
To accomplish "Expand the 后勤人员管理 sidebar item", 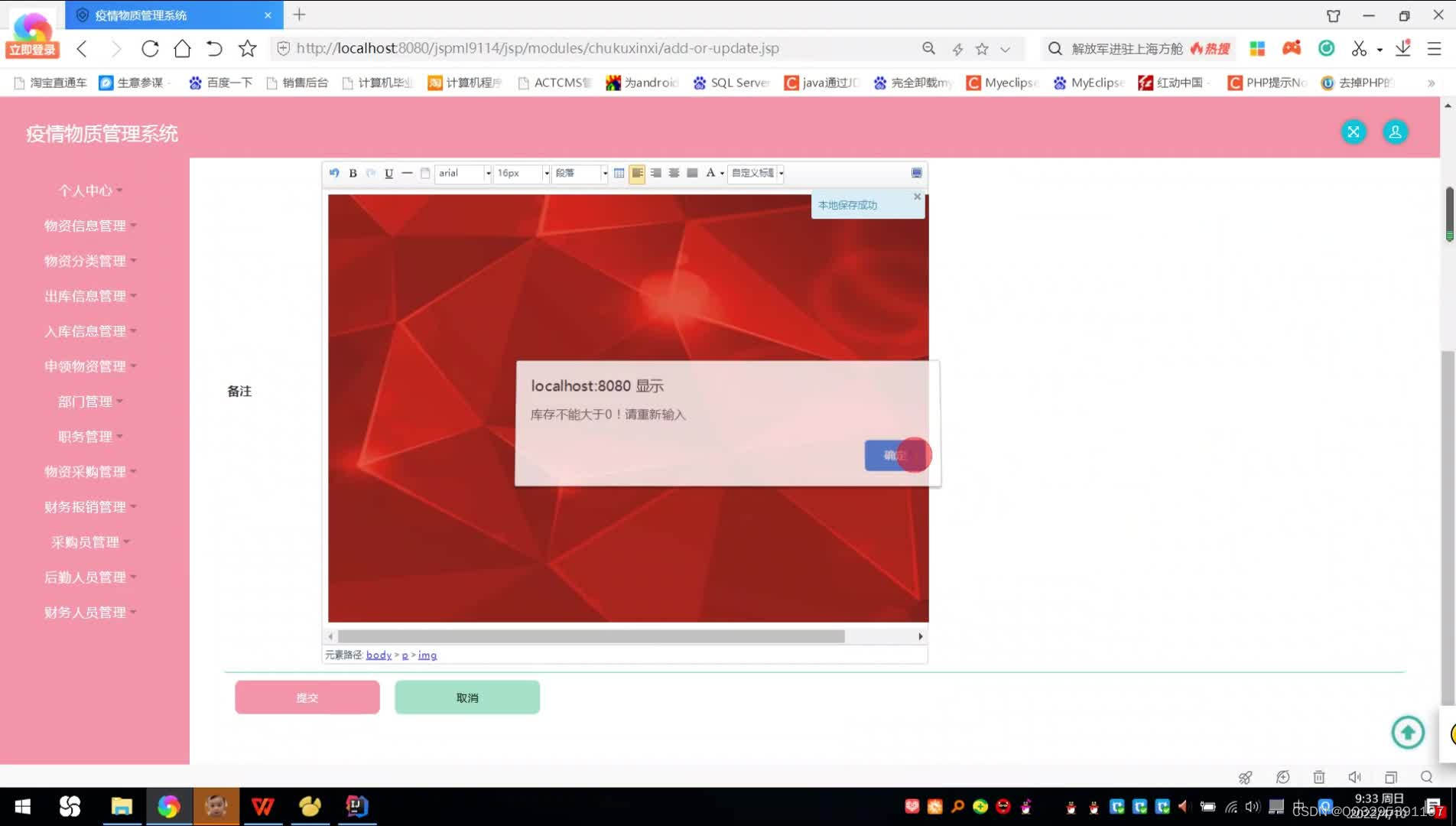I will (90, 577).
